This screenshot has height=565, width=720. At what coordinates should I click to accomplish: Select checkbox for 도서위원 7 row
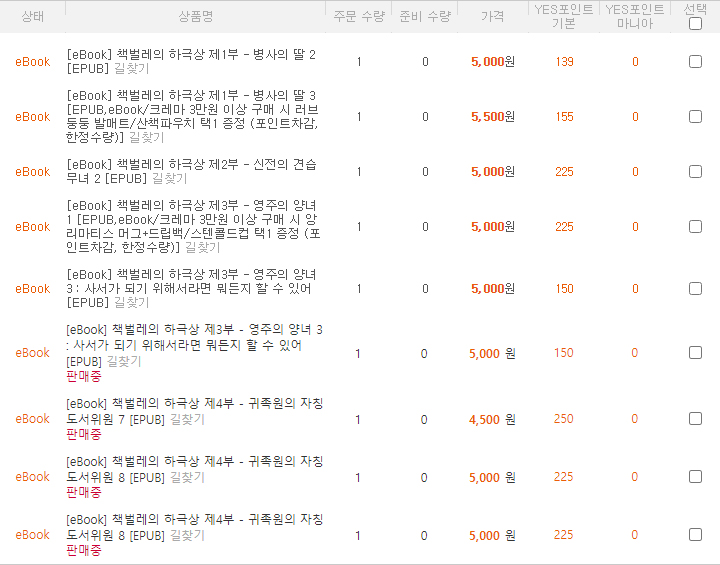[695, 419]
